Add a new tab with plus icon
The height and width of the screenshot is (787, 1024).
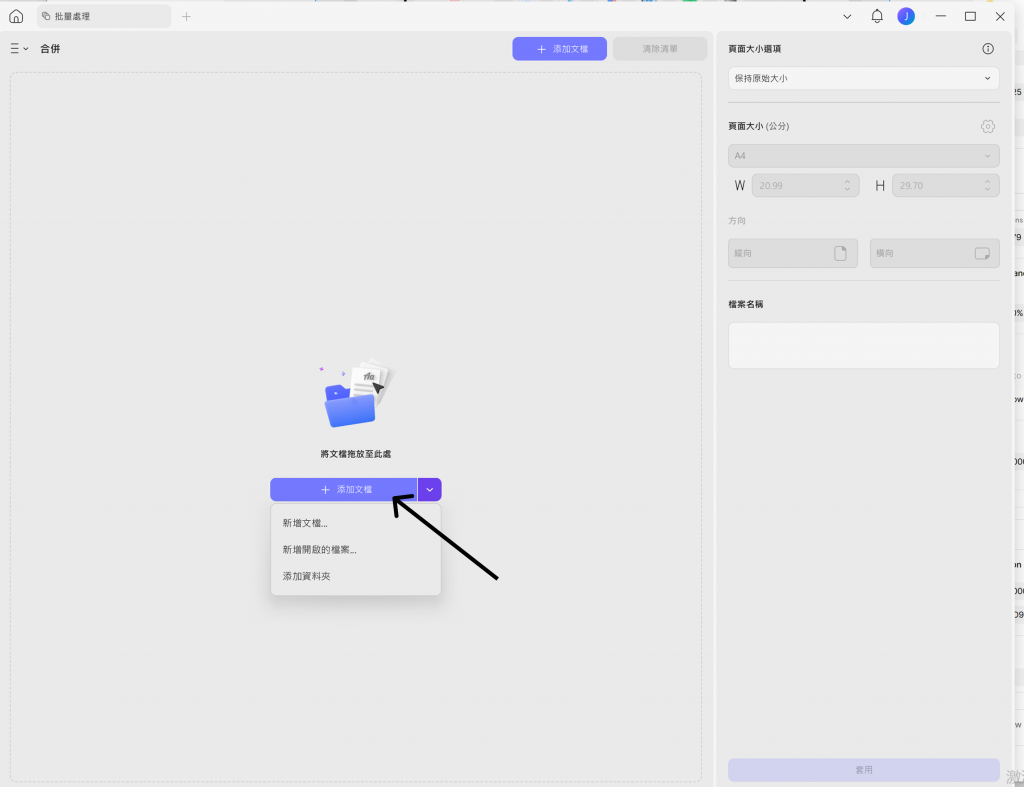[186, 16]
